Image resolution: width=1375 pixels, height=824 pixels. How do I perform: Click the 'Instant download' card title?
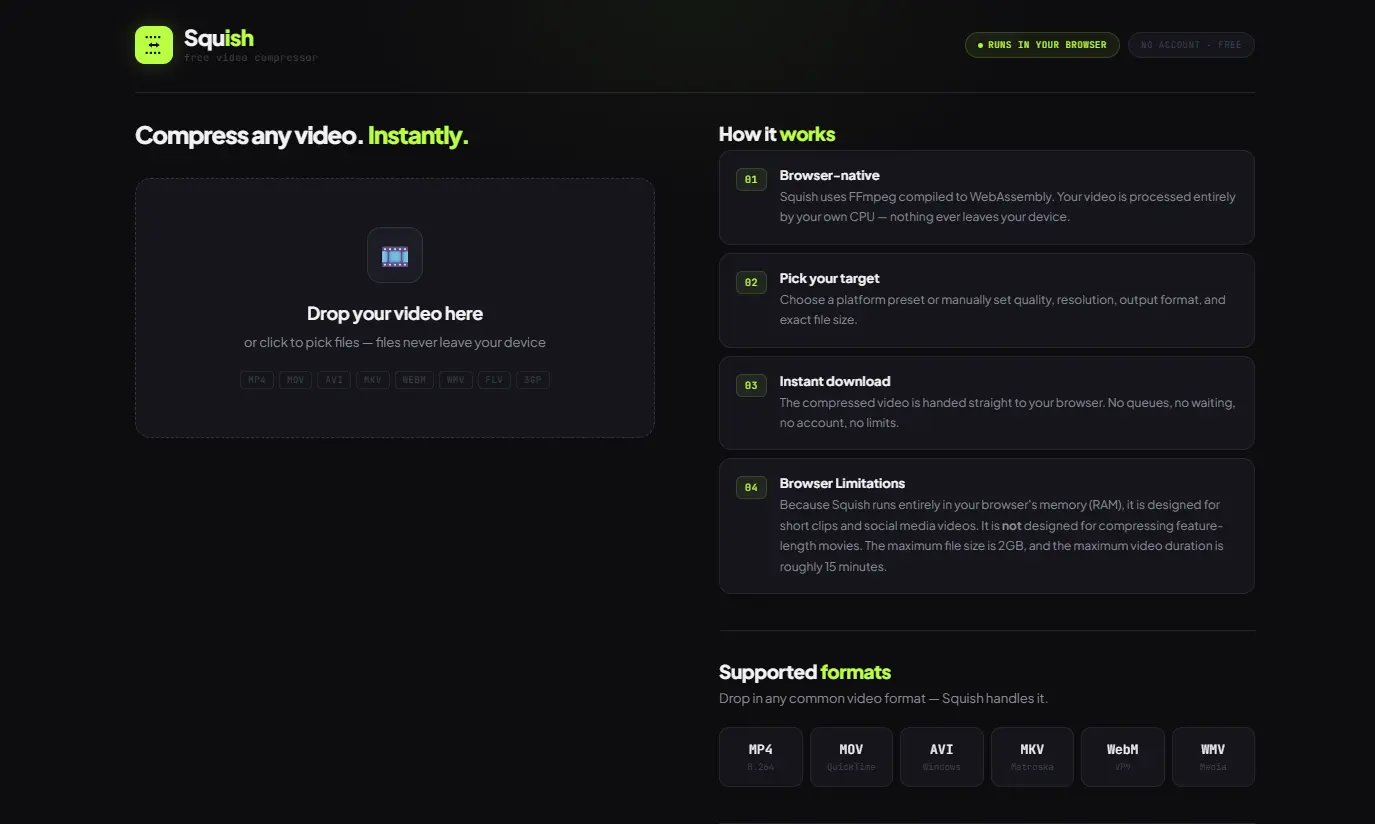[x=835, y=381]
